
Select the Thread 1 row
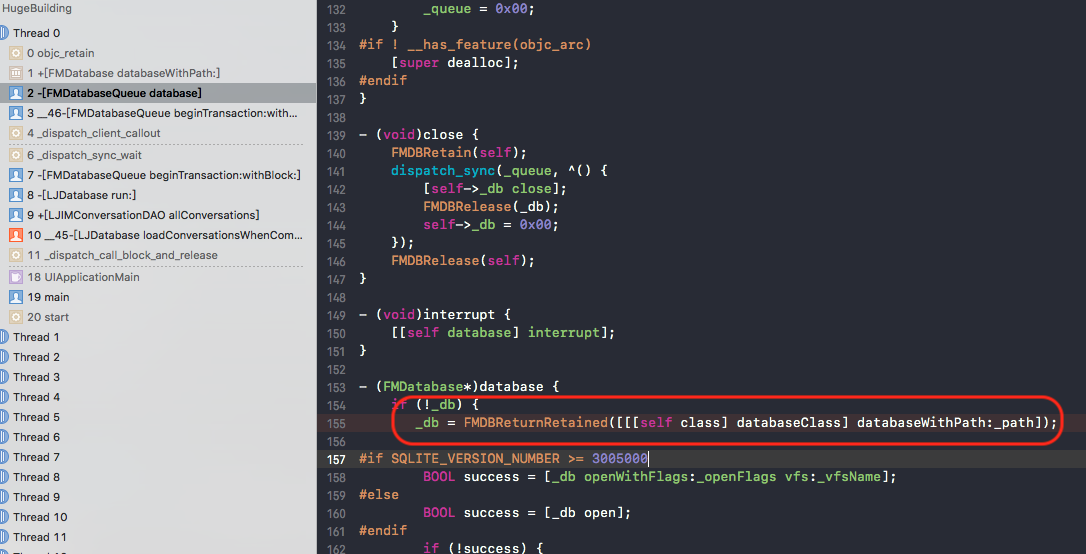coord(158,337)
